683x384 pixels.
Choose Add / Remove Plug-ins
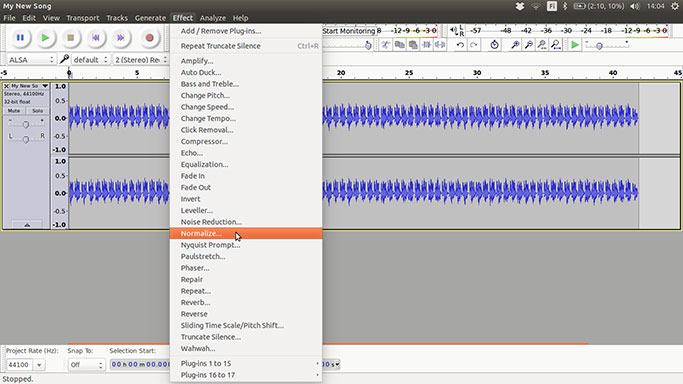point(246,31)
